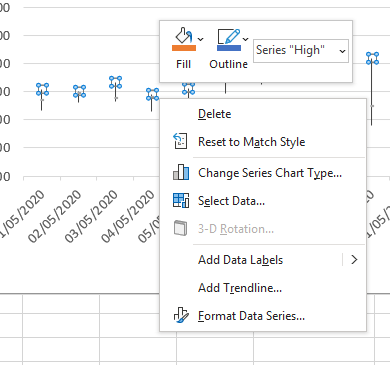Viewport: 390px width, 365px height.
Task: Click the Outline pen icon
Action: 229,36
